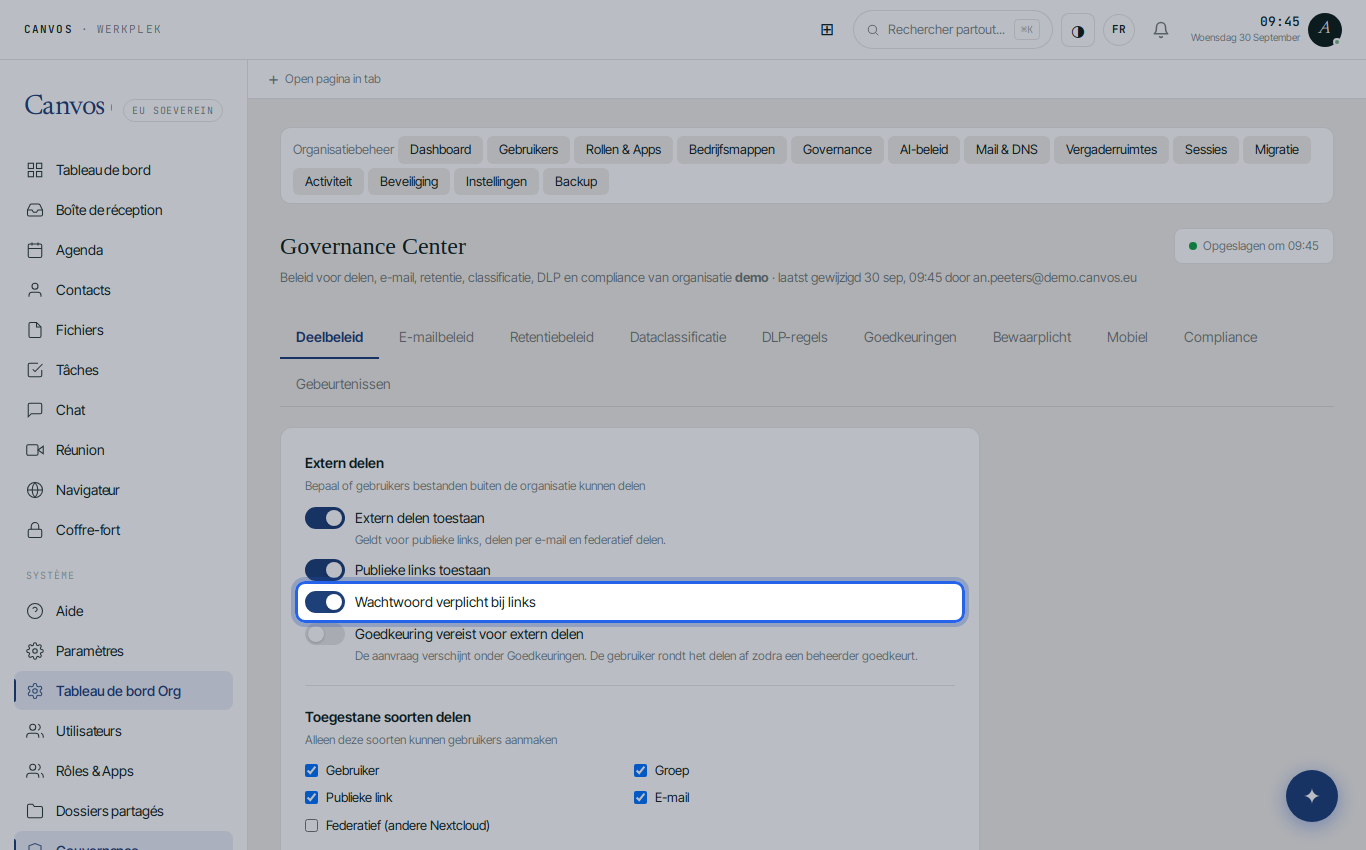Open Paramètres in sidebar

124,651
